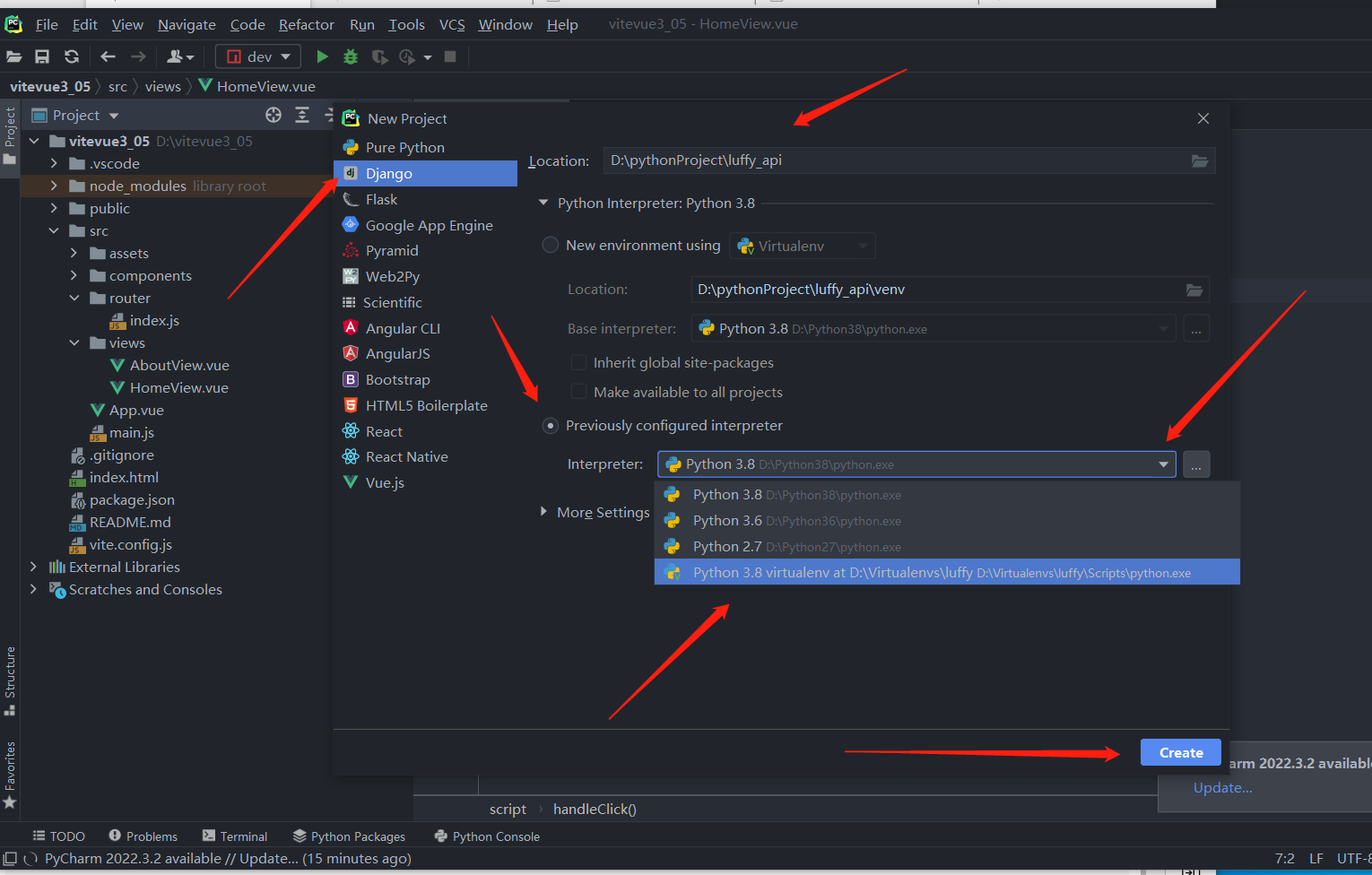Navigate forward with the right arrow icon
This screenshot has height=875, width=1372.
(x=138, y=56)
